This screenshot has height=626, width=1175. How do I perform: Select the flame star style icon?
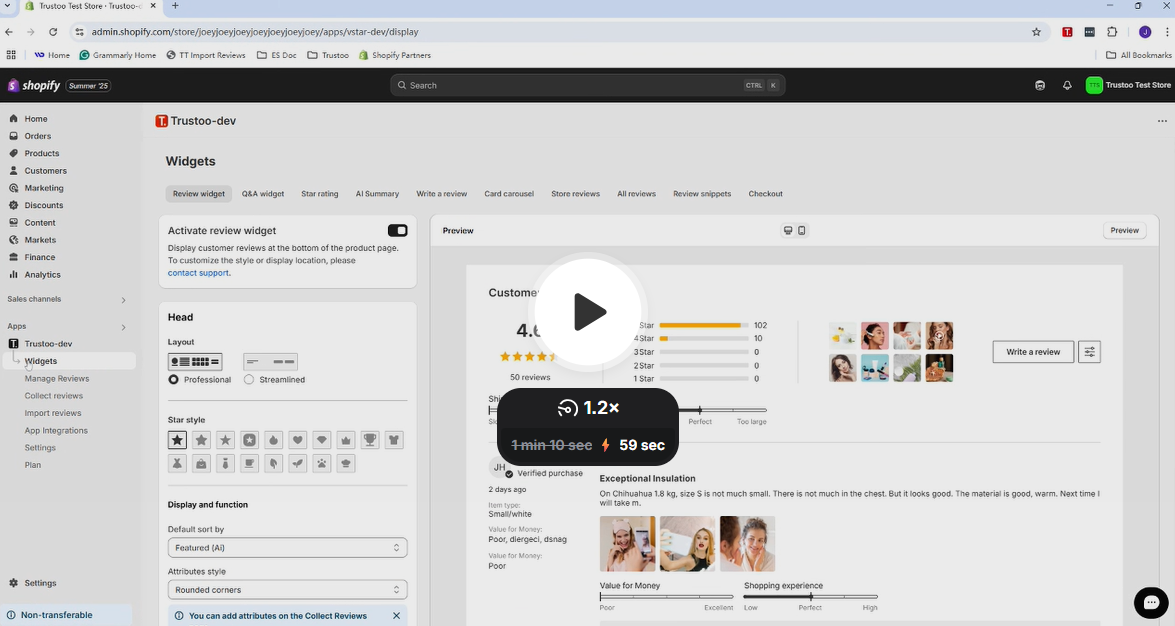tap(274, 440)
